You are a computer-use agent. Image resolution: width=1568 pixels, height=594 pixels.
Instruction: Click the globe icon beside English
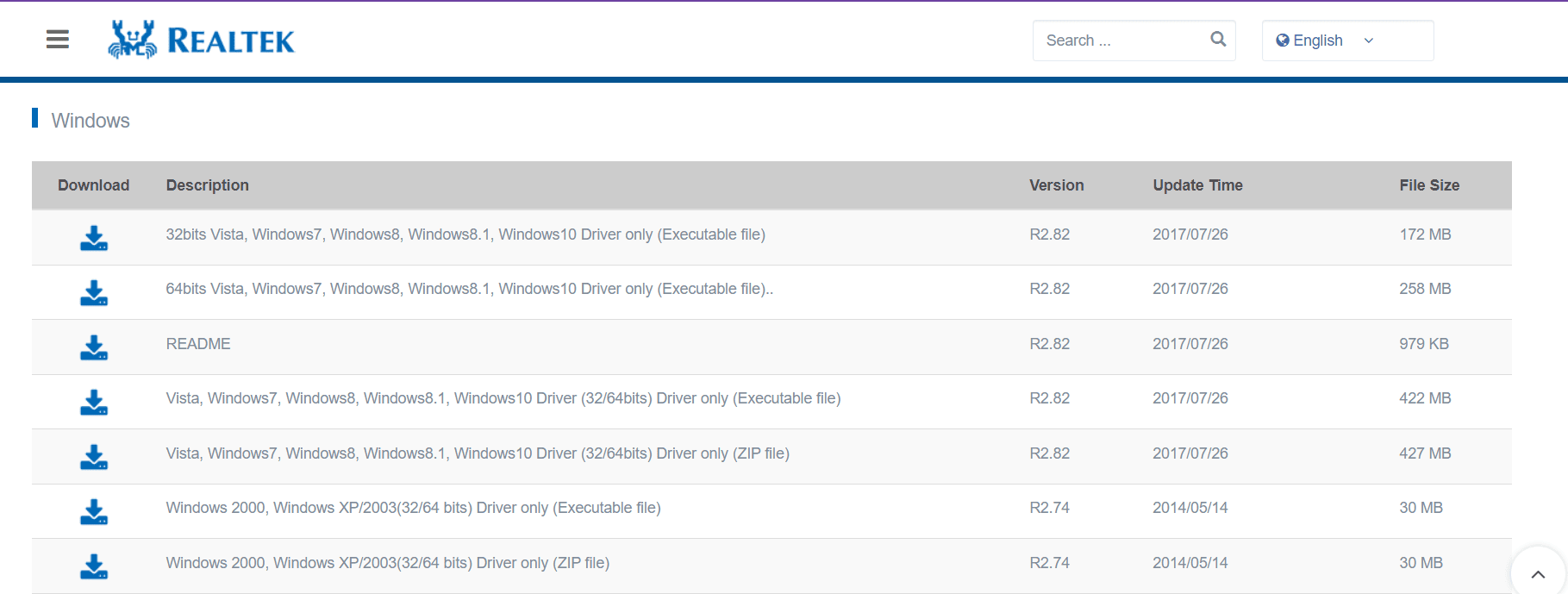(1283, 41)
